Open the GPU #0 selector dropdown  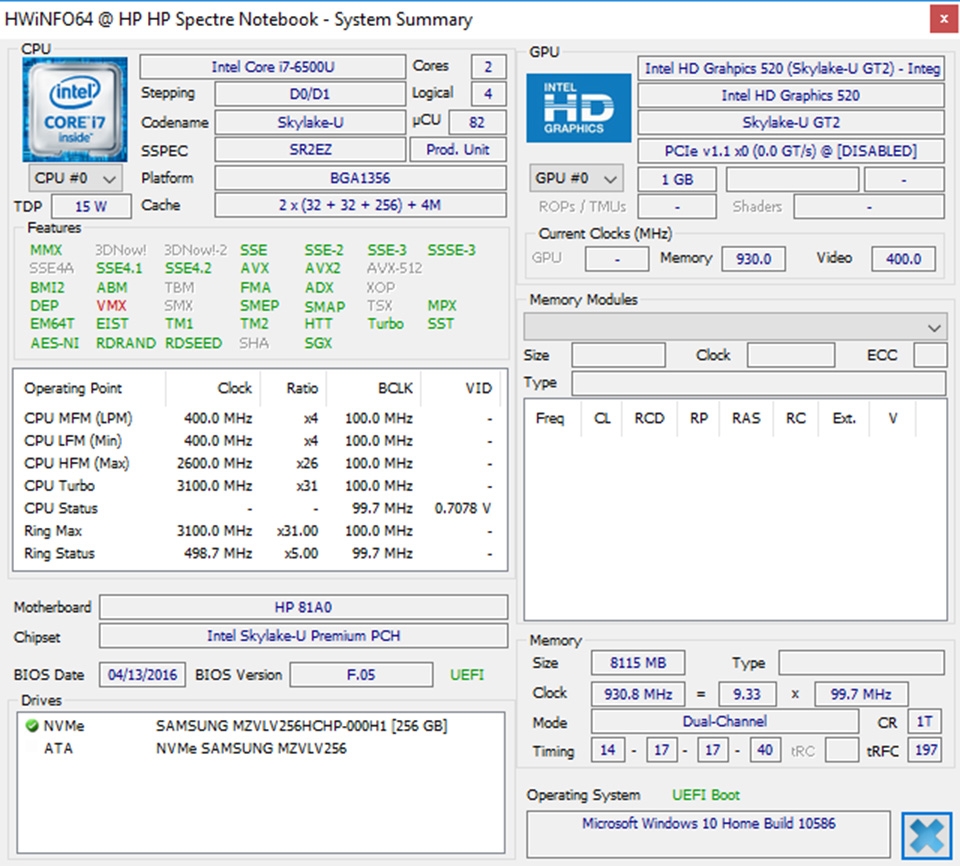577,179
